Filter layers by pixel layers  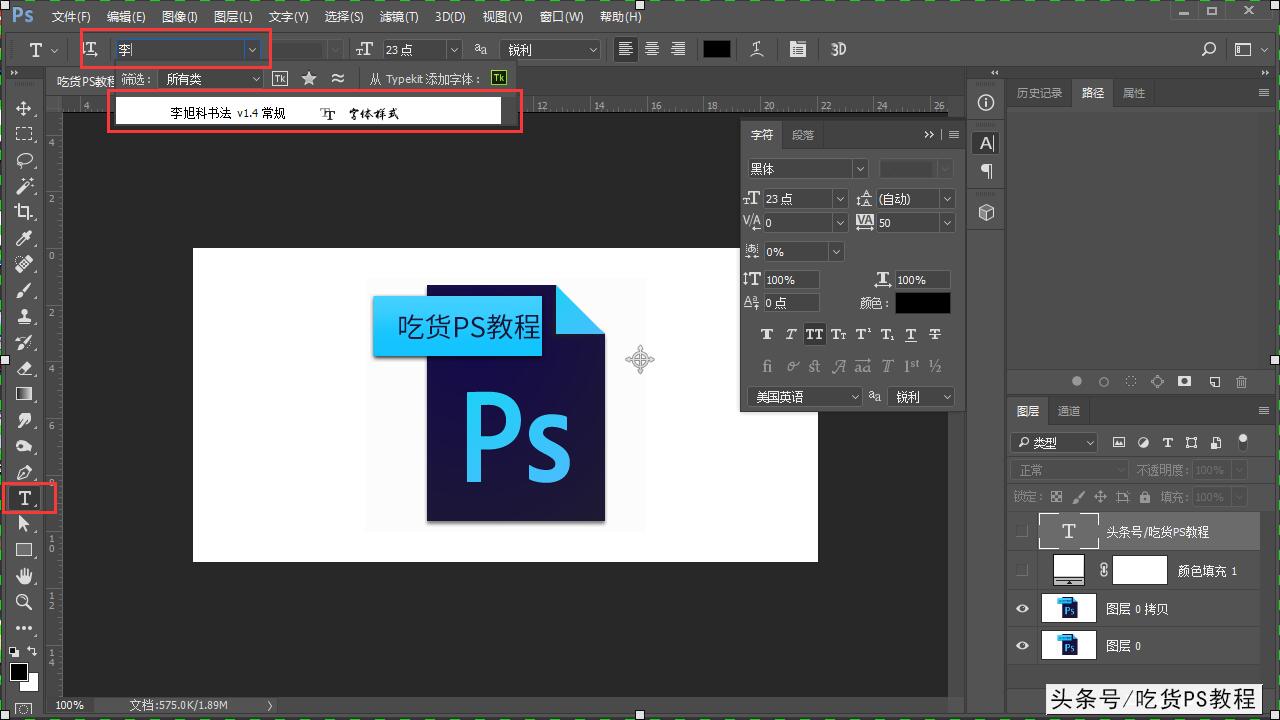(x=1119, y=442)
